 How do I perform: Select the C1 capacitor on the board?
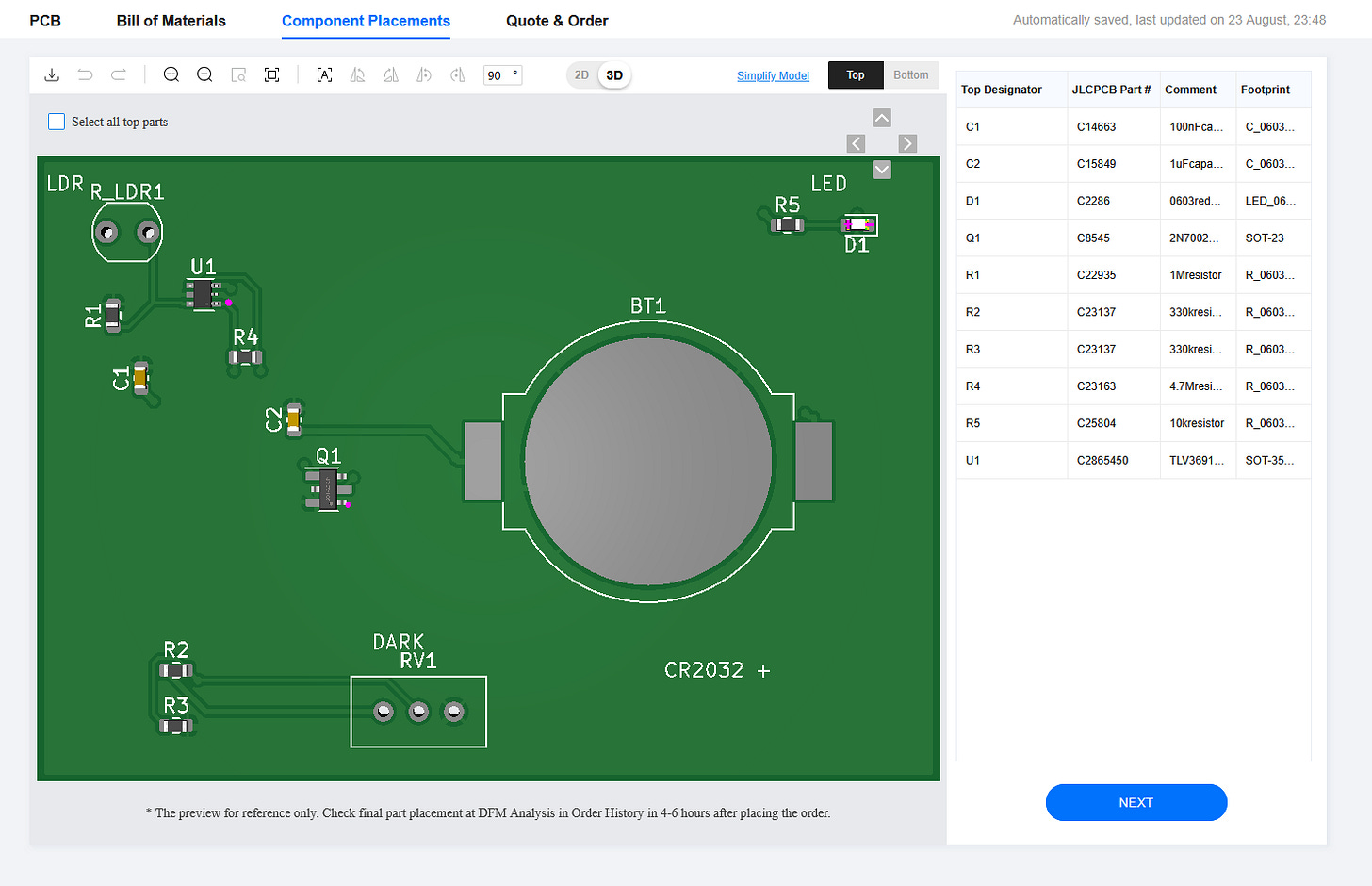[140, 377]
